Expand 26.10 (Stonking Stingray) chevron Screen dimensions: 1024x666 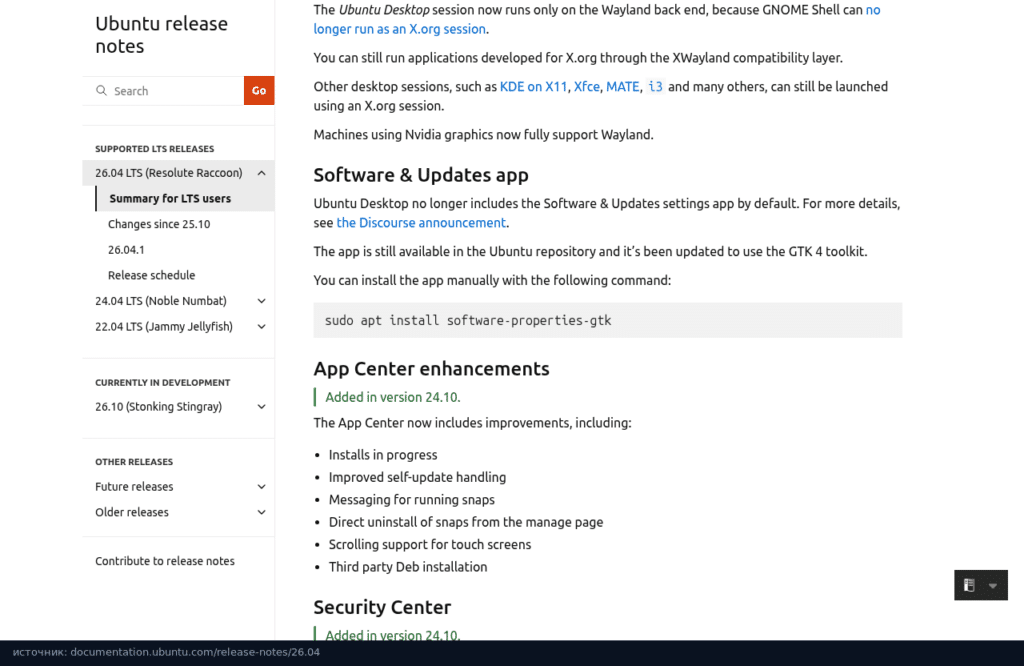[261, 407]
